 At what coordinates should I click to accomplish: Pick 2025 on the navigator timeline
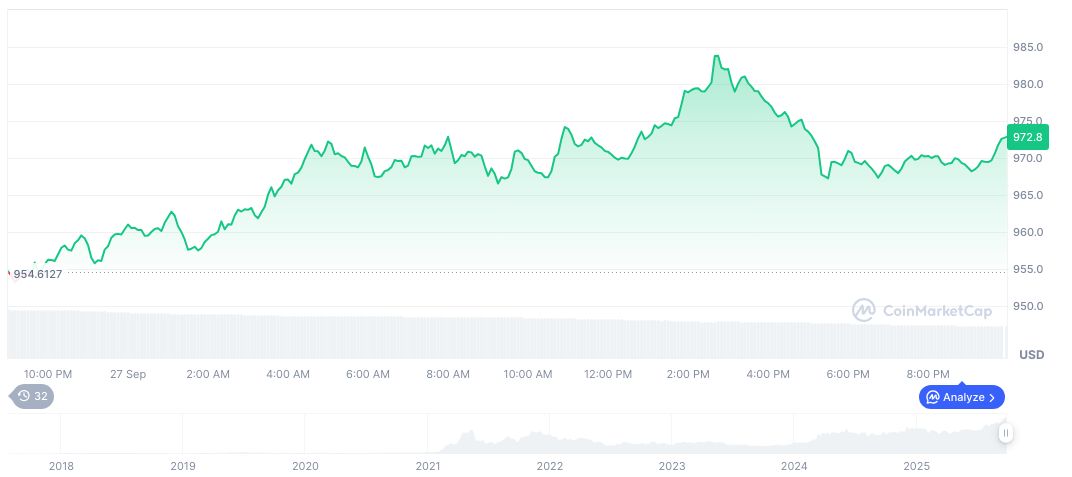coord(917,466)
